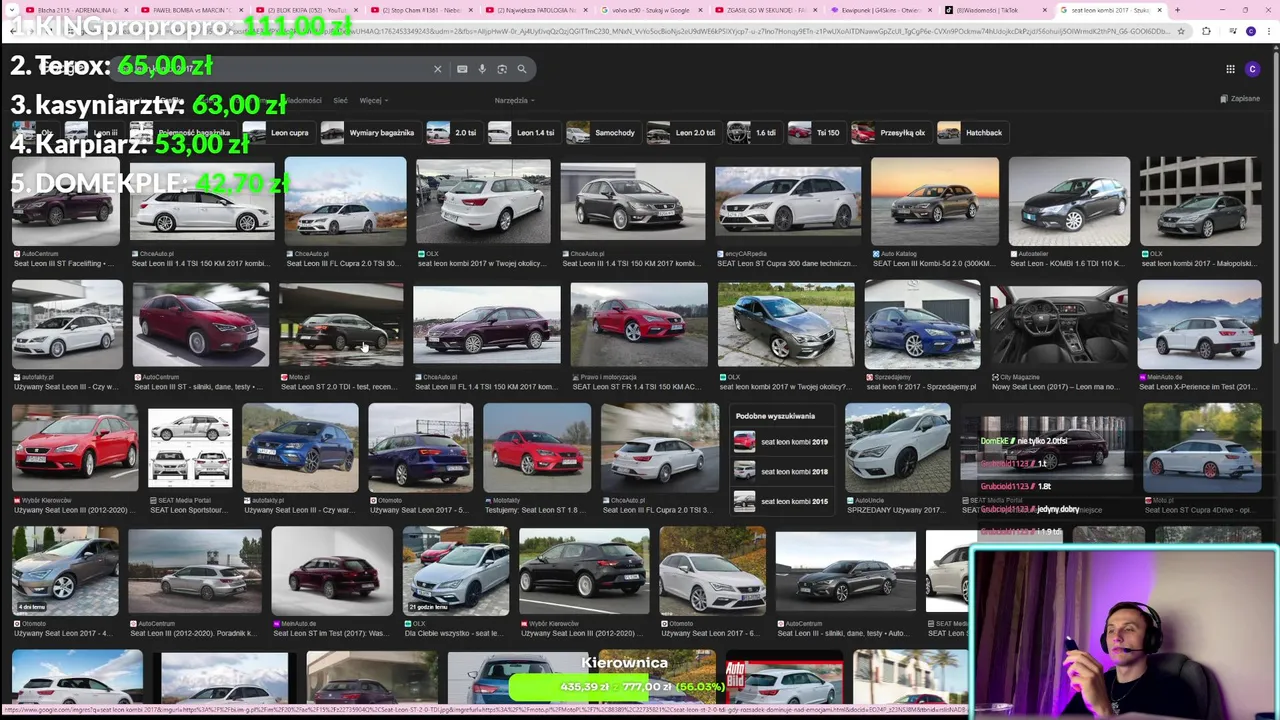This screenshot has width=1280, height=720.
Task: Open the Narzędzia tools dropdown
Action: coord(514,100)
